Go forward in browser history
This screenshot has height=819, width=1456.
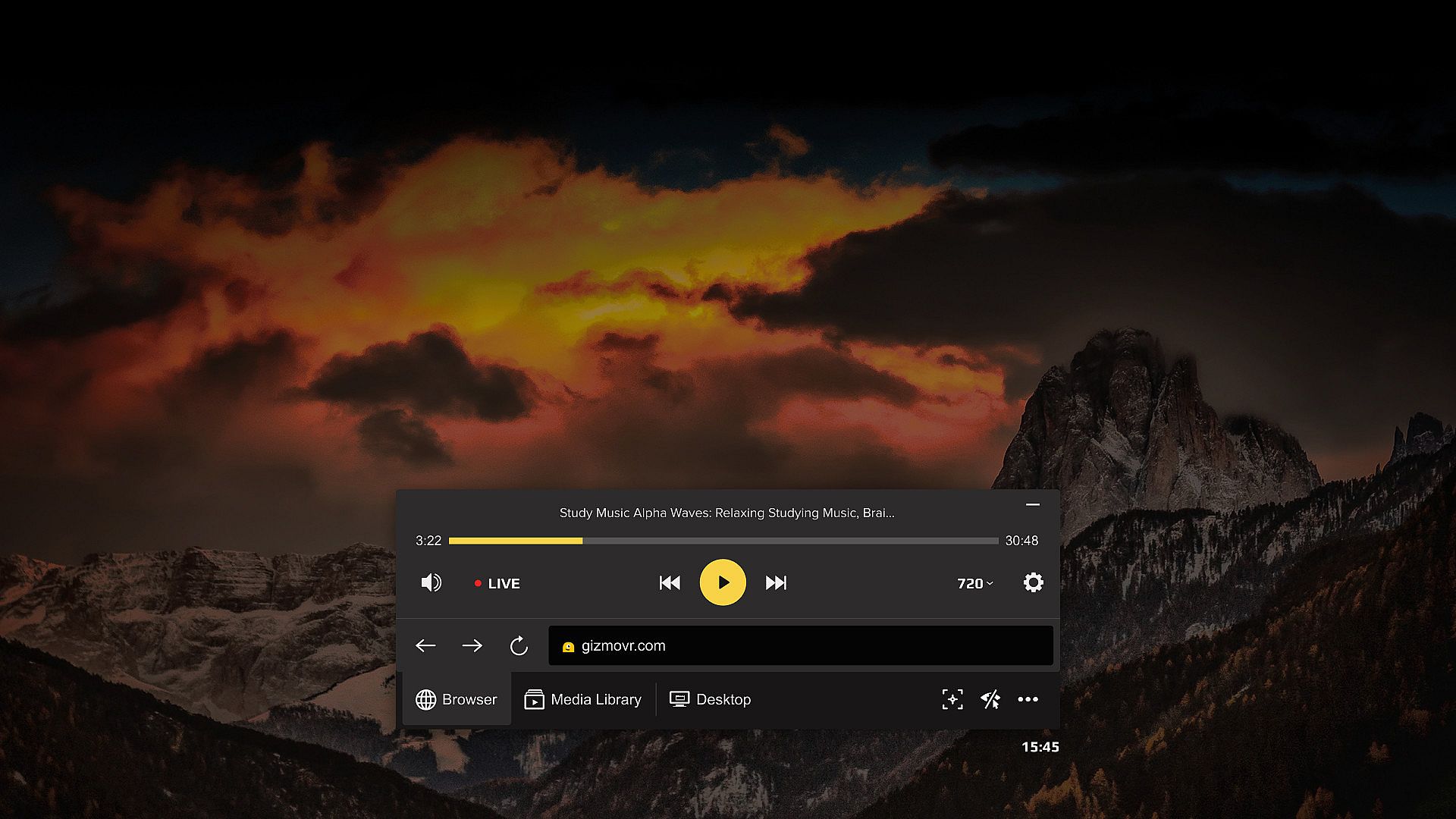(x=472, y=645)
